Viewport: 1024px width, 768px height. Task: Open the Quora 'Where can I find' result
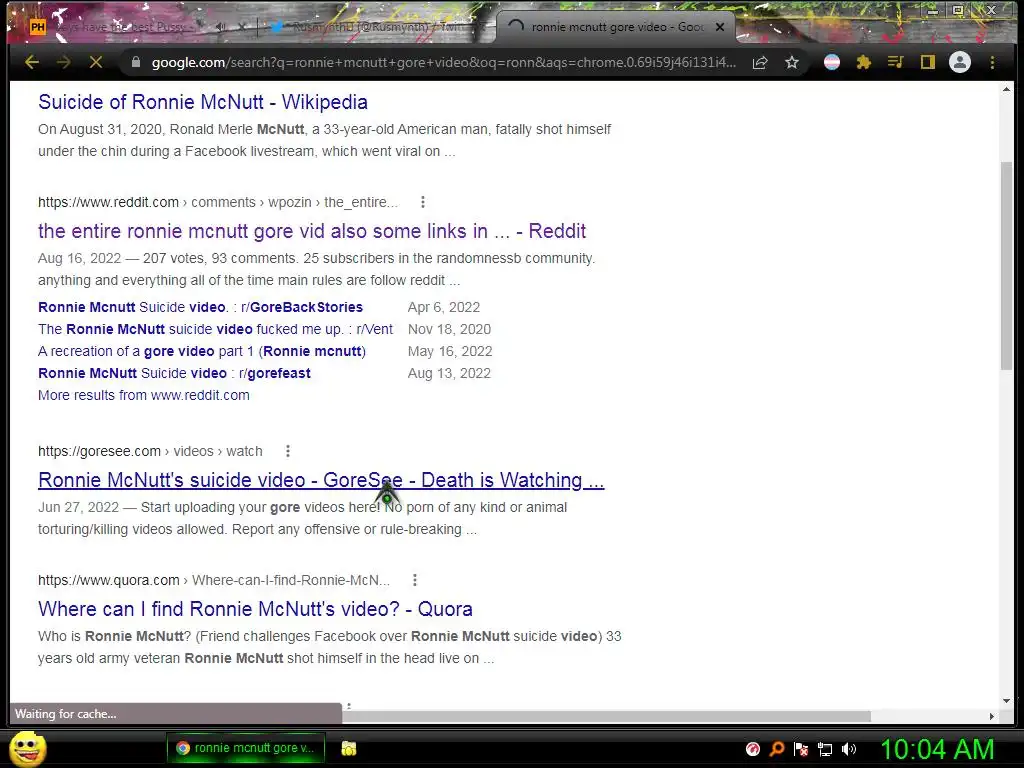coord(255,609)
